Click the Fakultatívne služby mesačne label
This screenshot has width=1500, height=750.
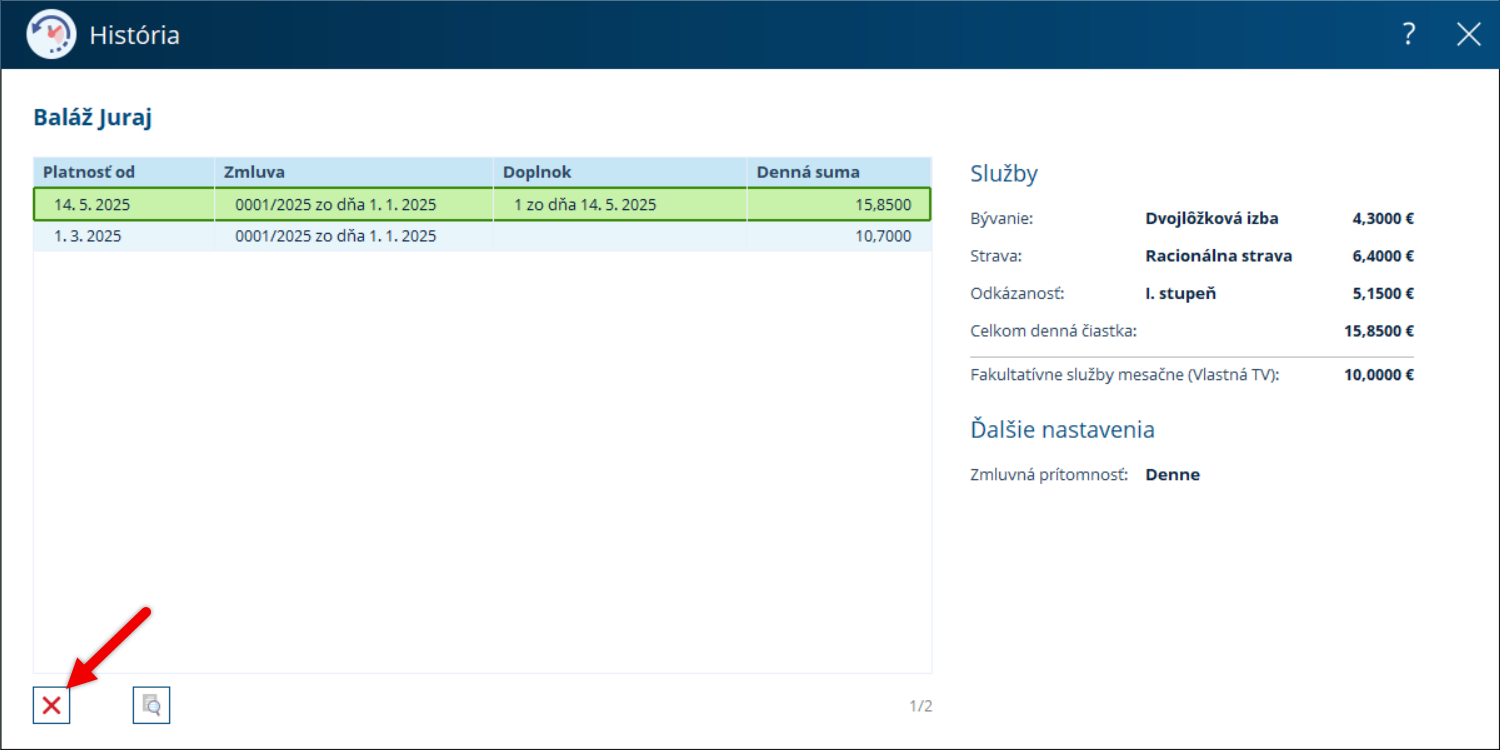tap(1125, 375)
